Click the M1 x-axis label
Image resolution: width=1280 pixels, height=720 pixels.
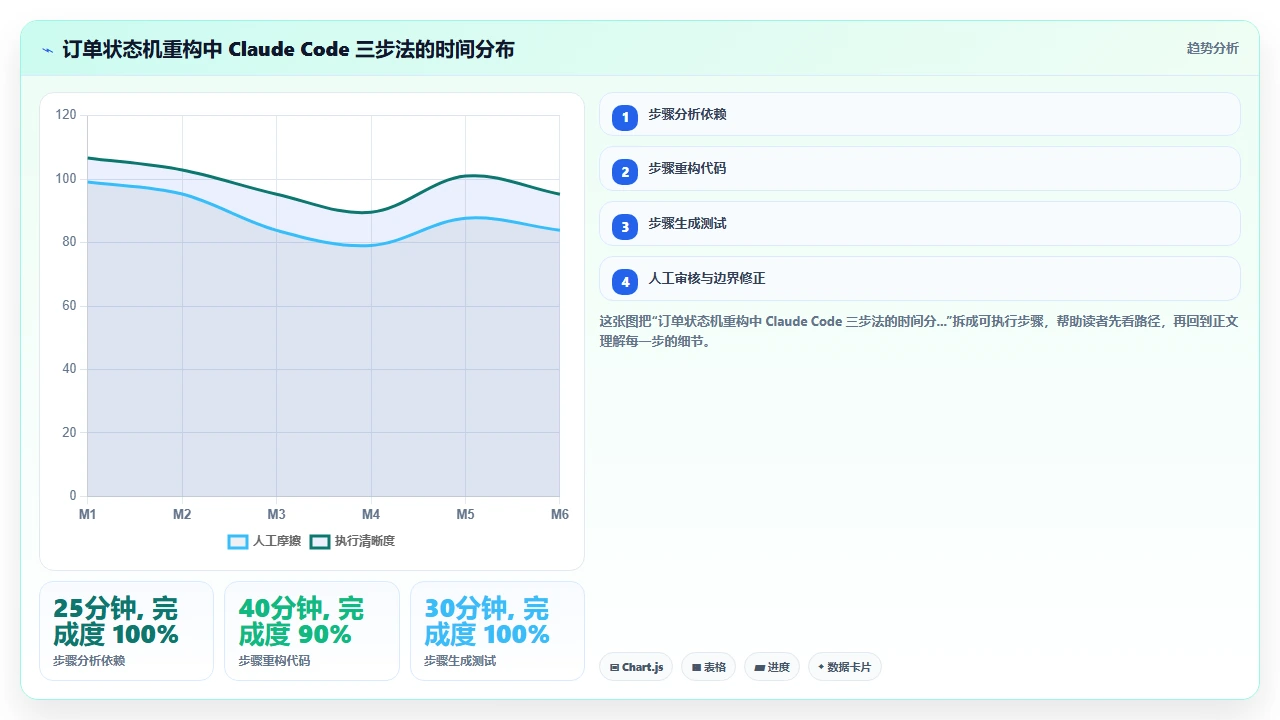(88, 514)
